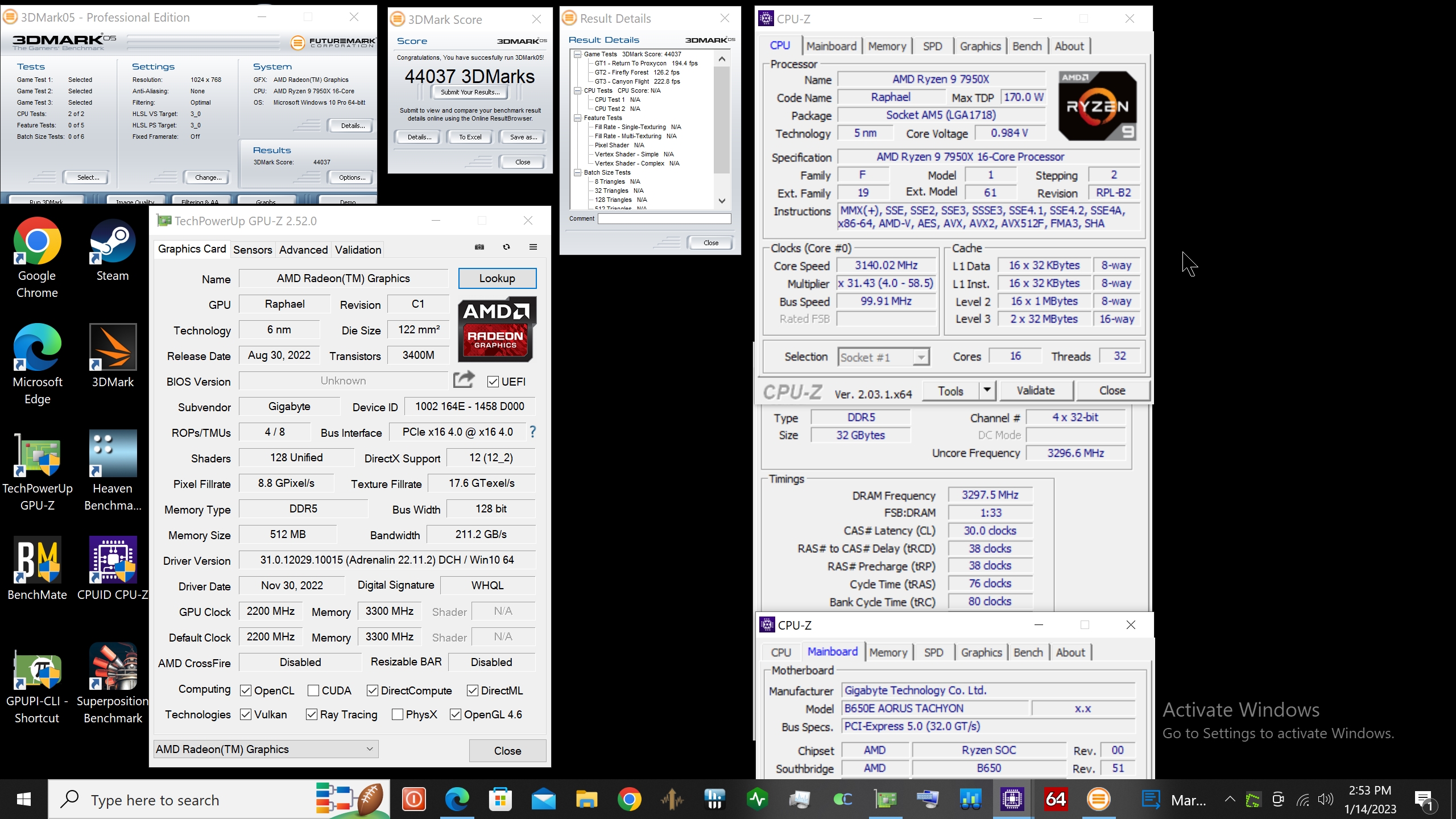Toggle the Ray Tracing checkbox

312,714
